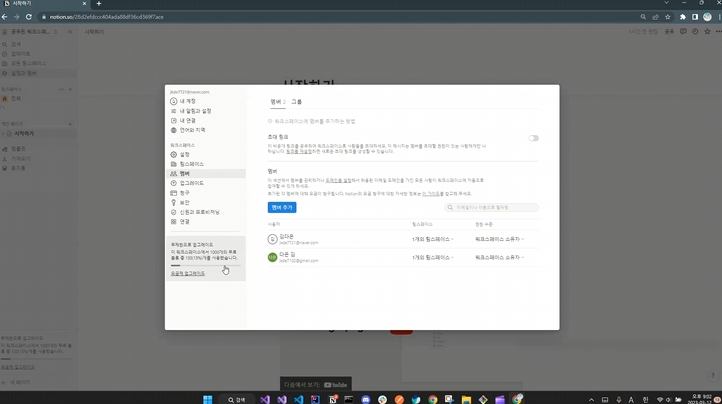The image size is (722, 404).
Task: Click green 다은 김 avatar
Action: click(x=273, y=257)
